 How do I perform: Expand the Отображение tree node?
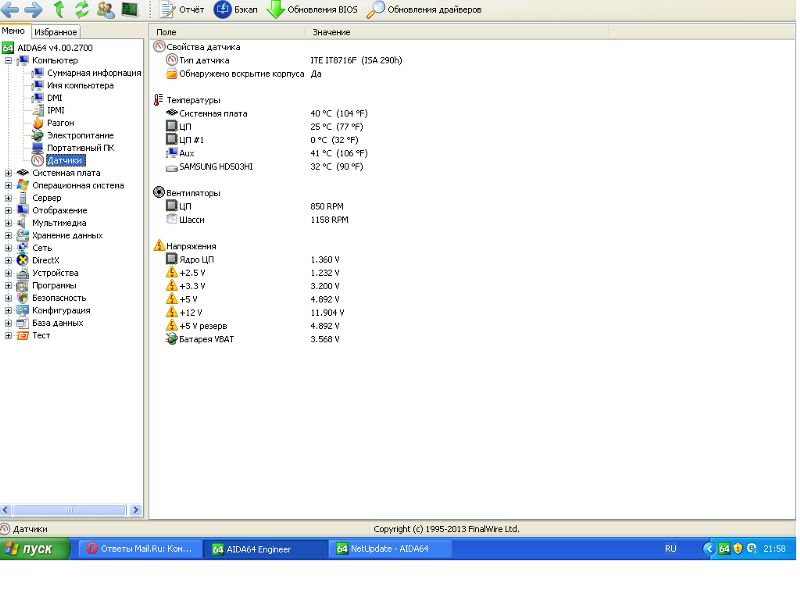point(8,211)
